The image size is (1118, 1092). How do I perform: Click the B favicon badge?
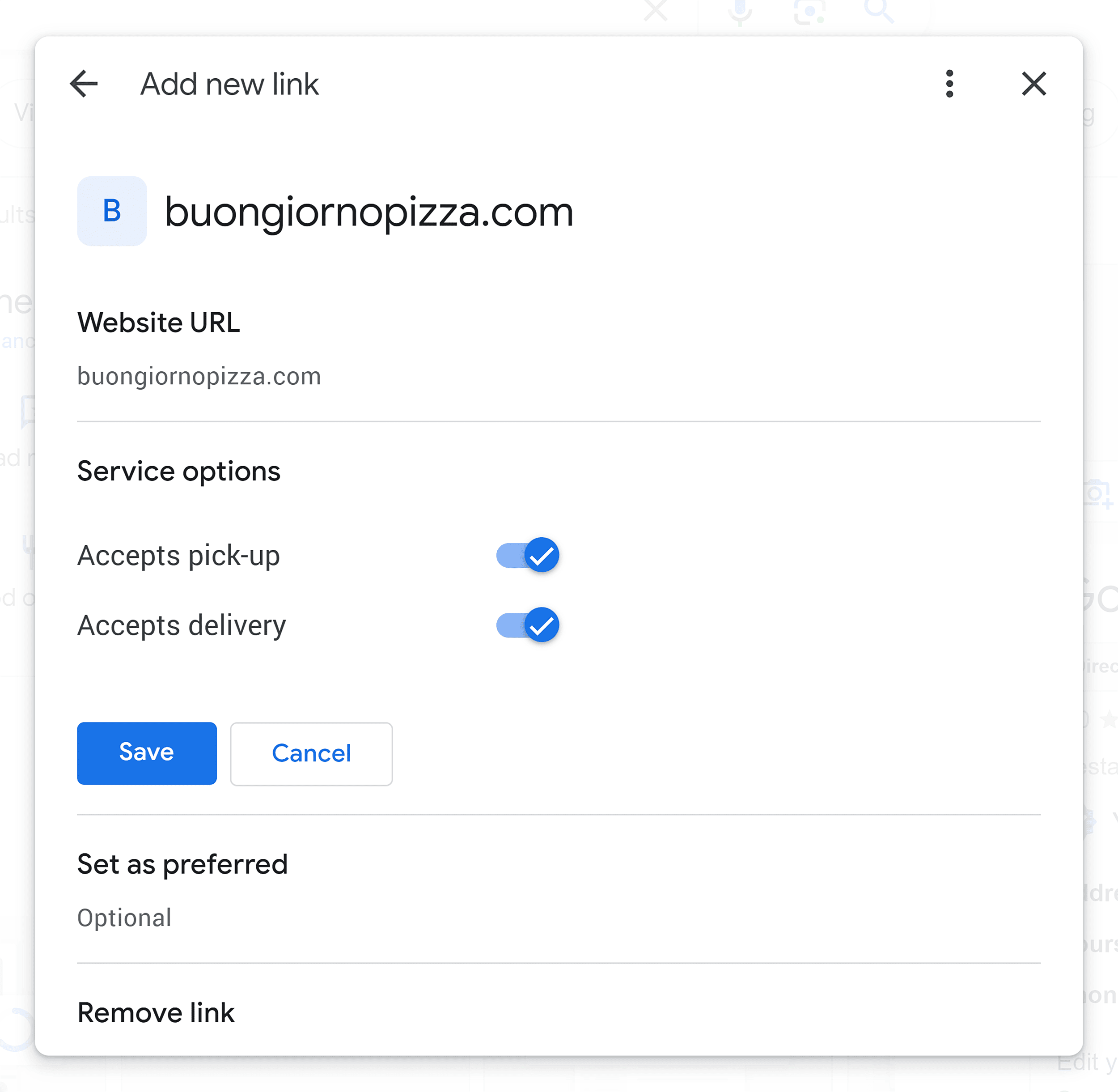click(x=112, y=211)
